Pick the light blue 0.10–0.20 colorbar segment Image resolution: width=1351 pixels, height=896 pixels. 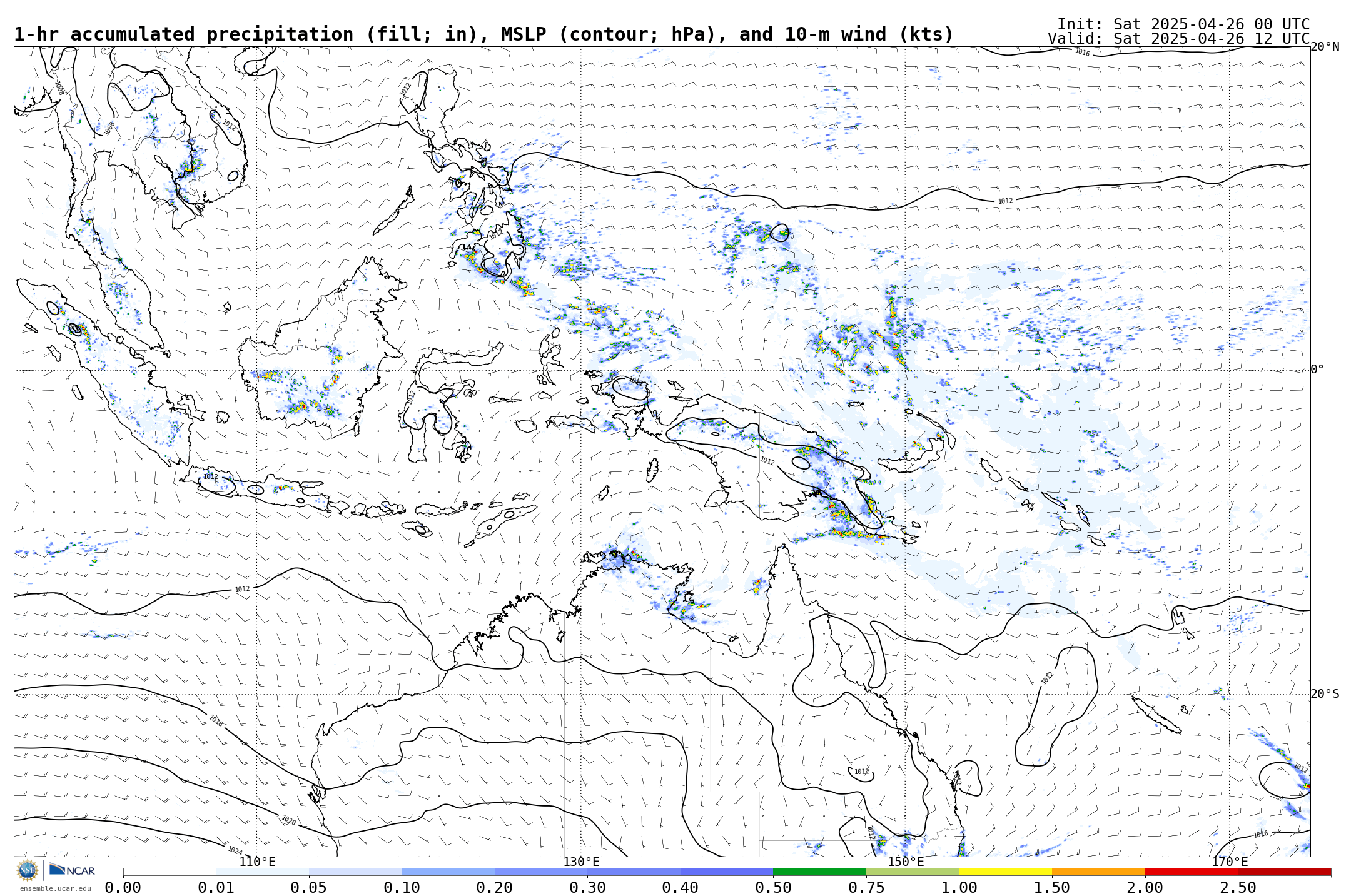448,872
